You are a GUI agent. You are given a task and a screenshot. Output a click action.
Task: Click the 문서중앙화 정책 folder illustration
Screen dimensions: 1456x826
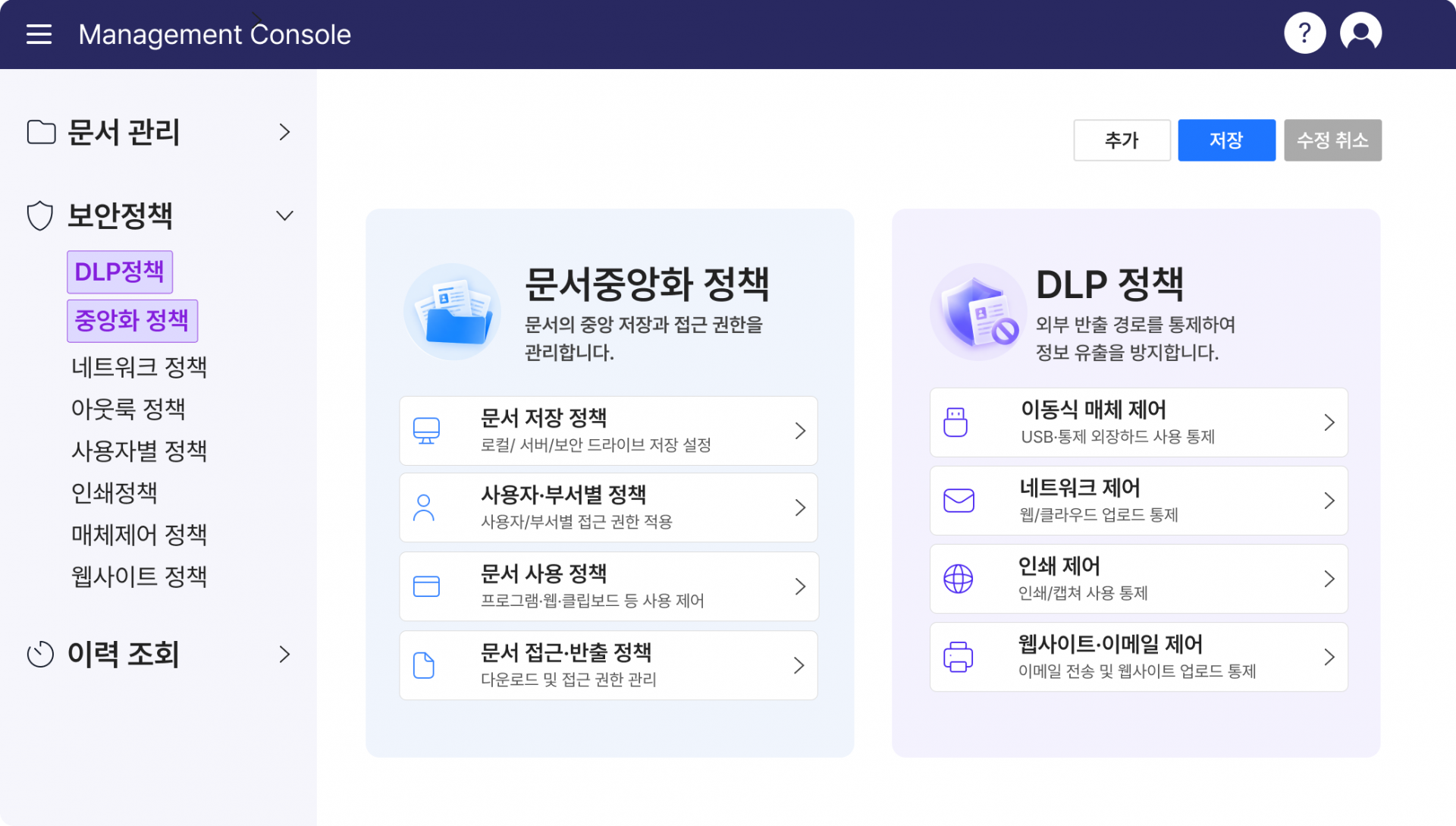point(453,312)
